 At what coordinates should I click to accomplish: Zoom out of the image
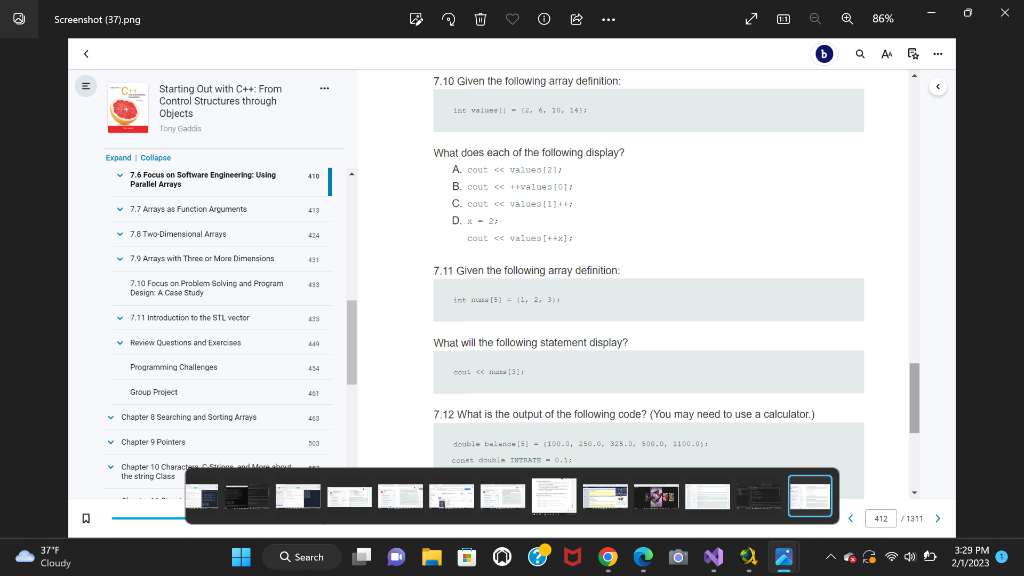coord(815,19)
